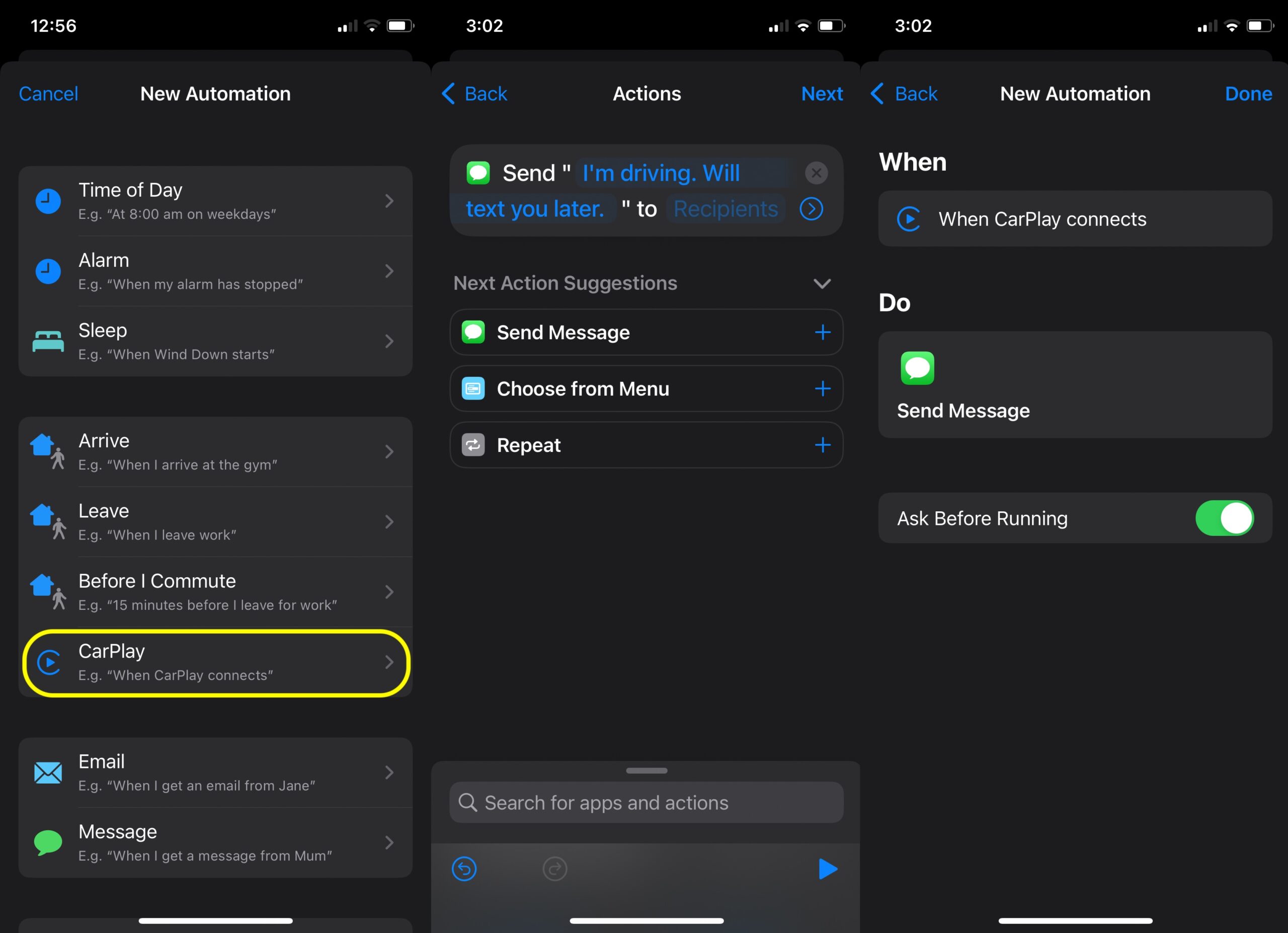Screen dimensions: 1288x933
Task: Open Sleep row chevron
Action: (x=389, y=341)
